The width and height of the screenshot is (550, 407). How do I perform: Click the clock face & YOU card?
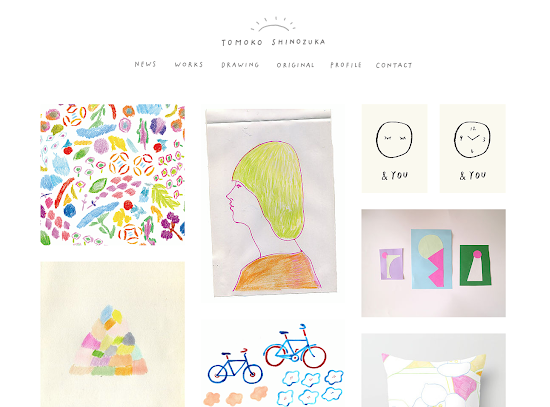472,148
